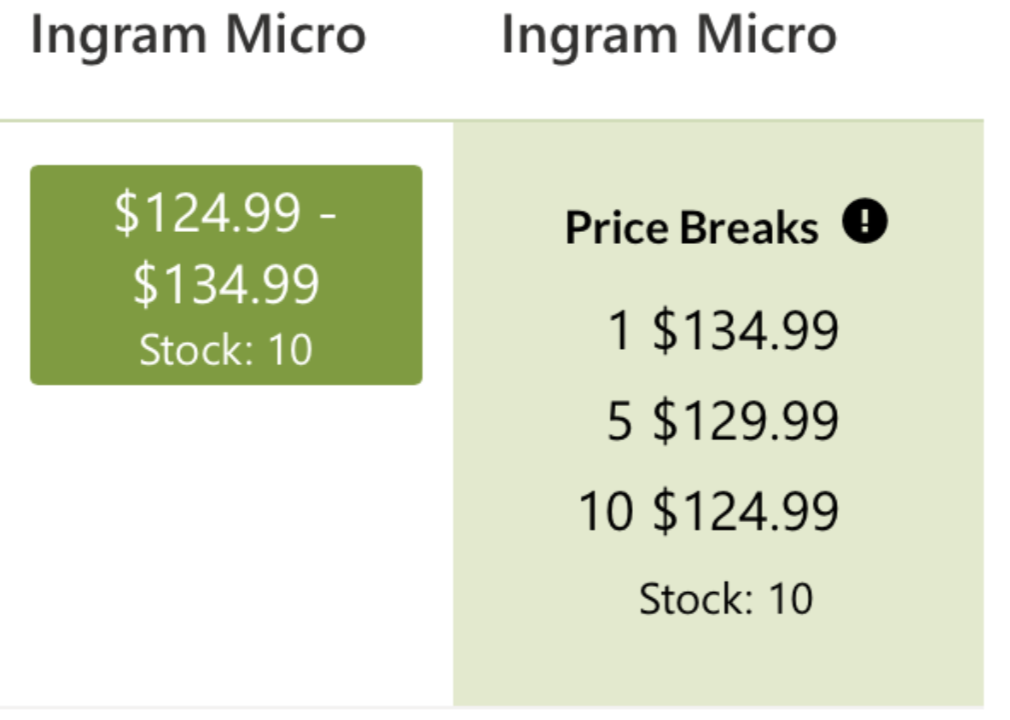
Task: Select the left Ingram Micro column header
Action: (198, 35)
